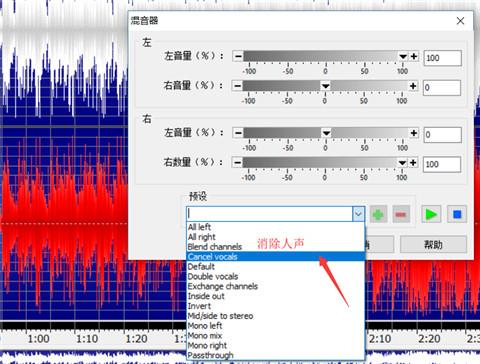
Task: Click the left volume value field showing 100
Action: [442, 58]
